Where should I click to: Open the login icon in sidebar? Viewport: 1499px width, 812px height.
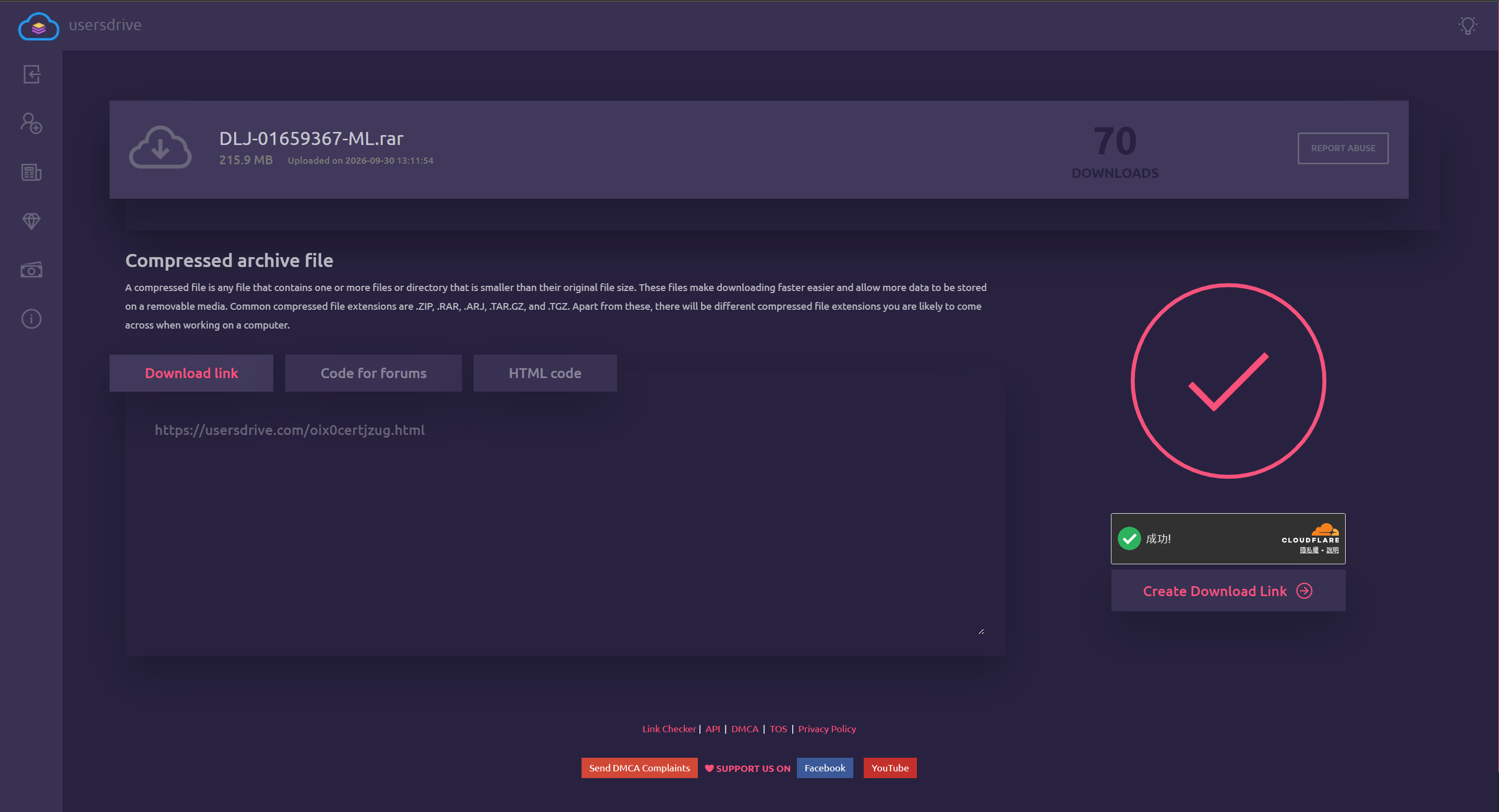pos(31,75)
